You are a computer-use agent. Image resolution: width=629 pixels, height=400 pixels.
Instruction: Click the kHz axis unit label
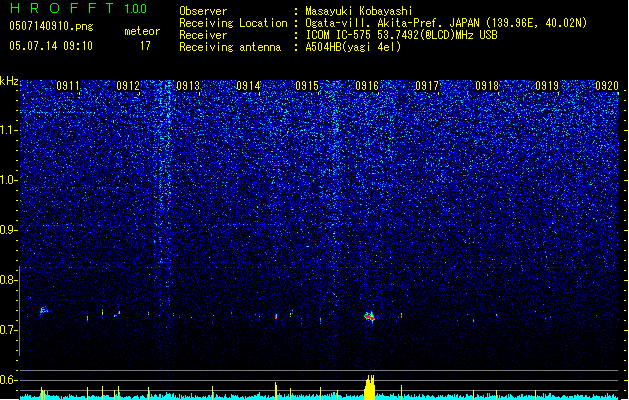(9, 81)
